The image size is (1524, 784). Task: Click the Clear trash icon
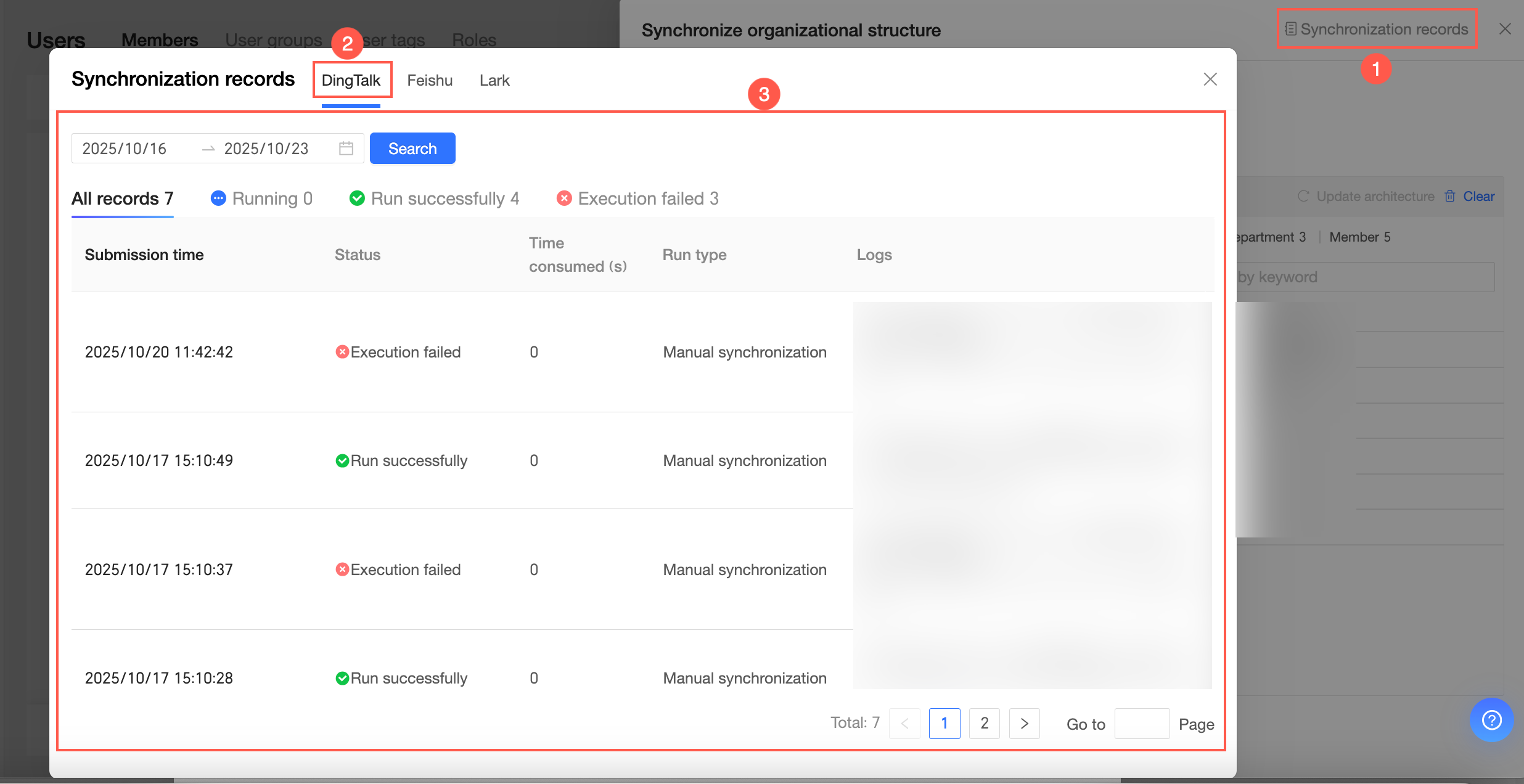[x=1450, y=196]
